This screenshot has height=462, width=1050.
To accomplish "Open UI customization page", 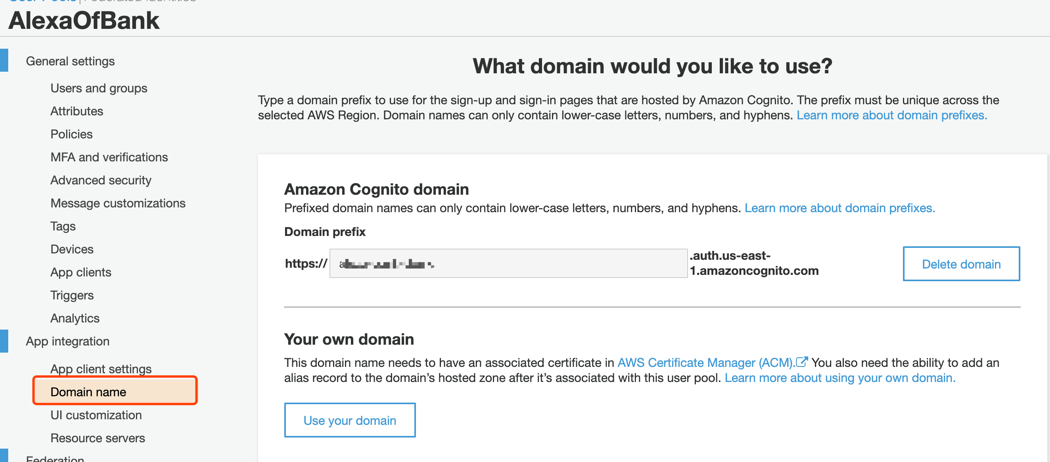I will coord(96,415).
